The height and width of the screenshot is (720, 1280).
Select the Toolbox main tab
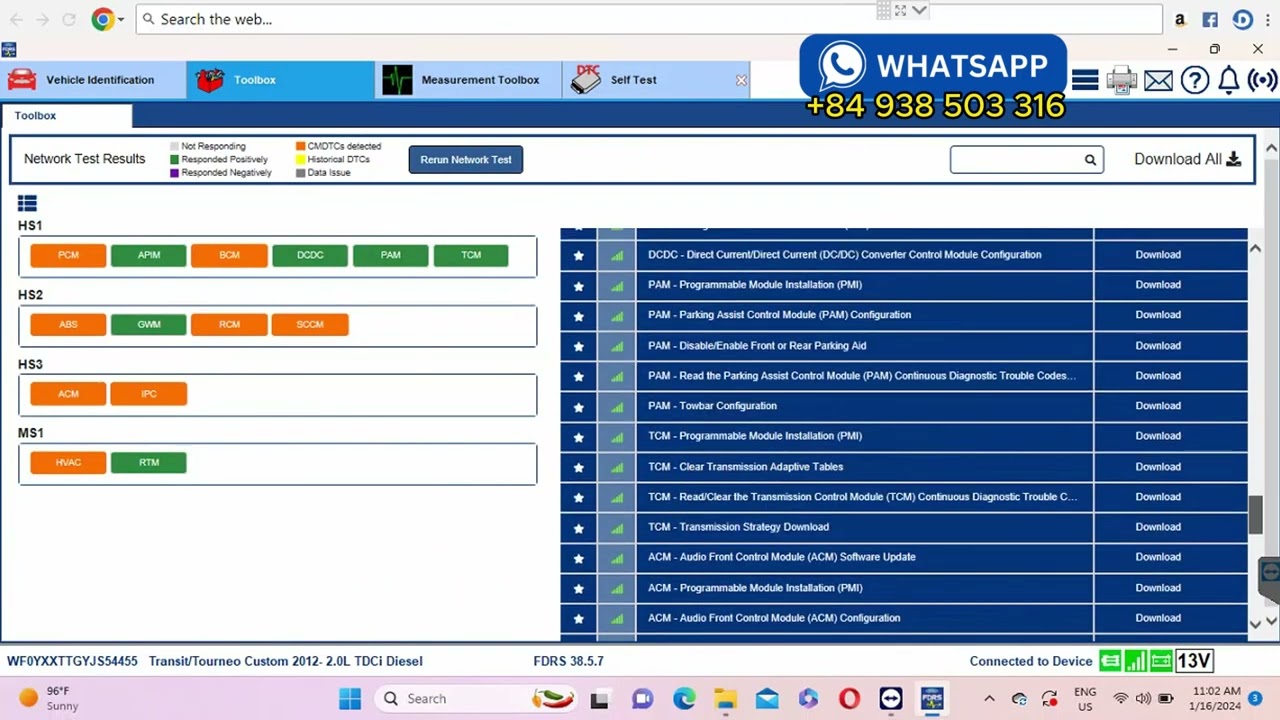coord(281,80)
